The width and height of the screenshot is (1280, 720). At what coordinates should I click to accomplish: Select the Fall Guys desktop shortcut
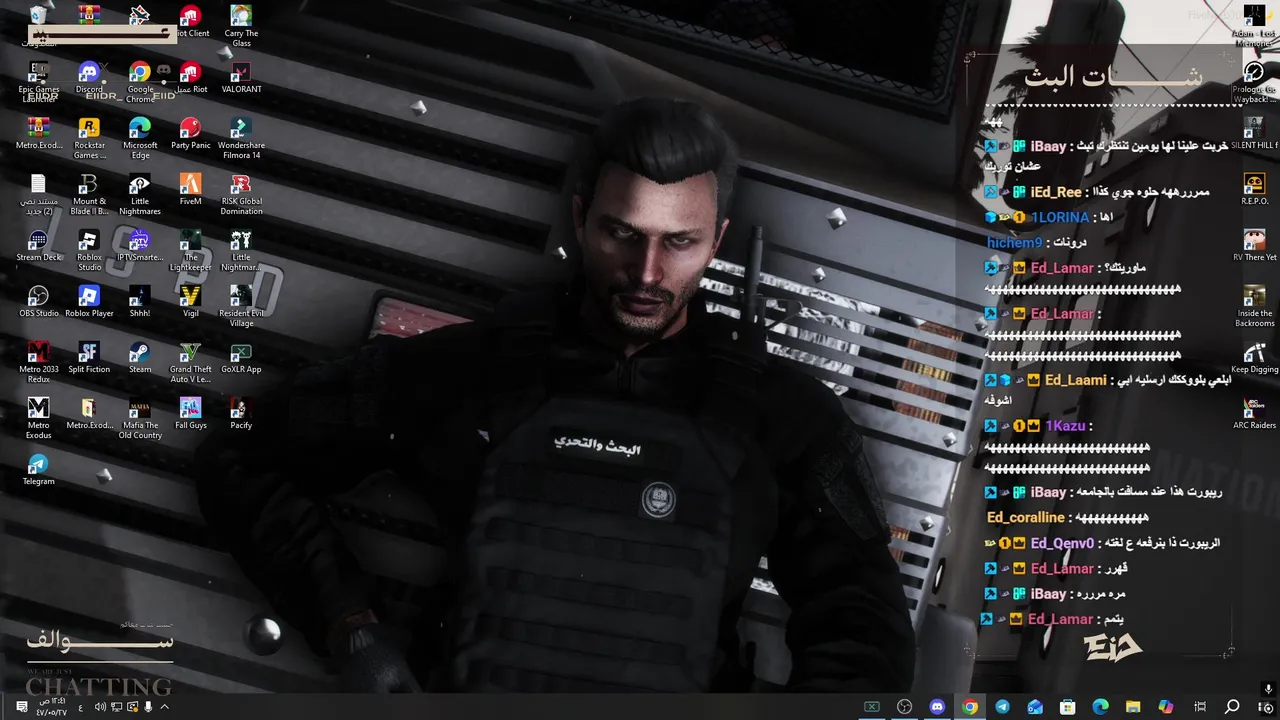point(190,414)
